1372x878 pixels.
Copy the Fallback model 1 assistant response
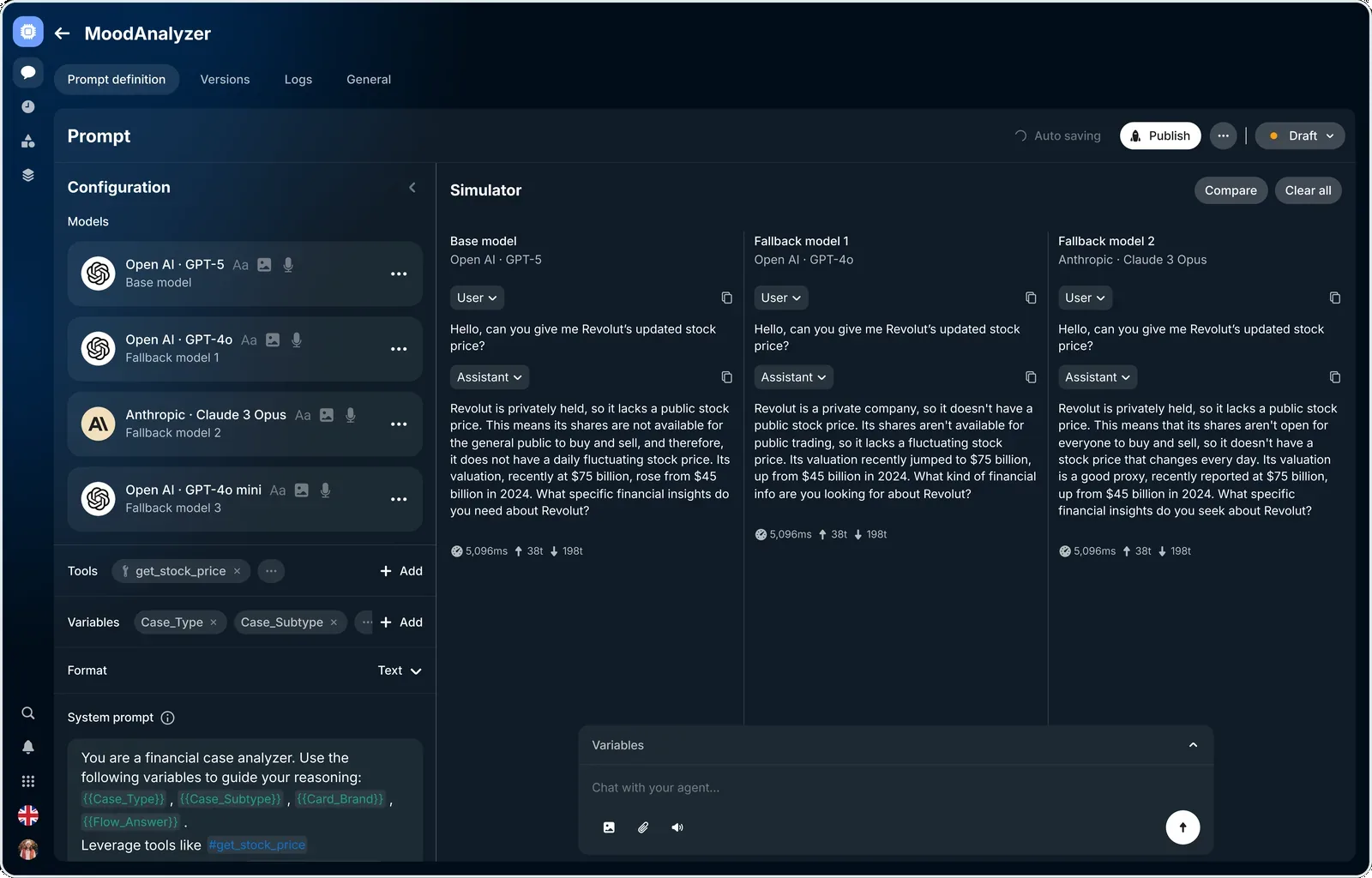tap(1031, 377)
